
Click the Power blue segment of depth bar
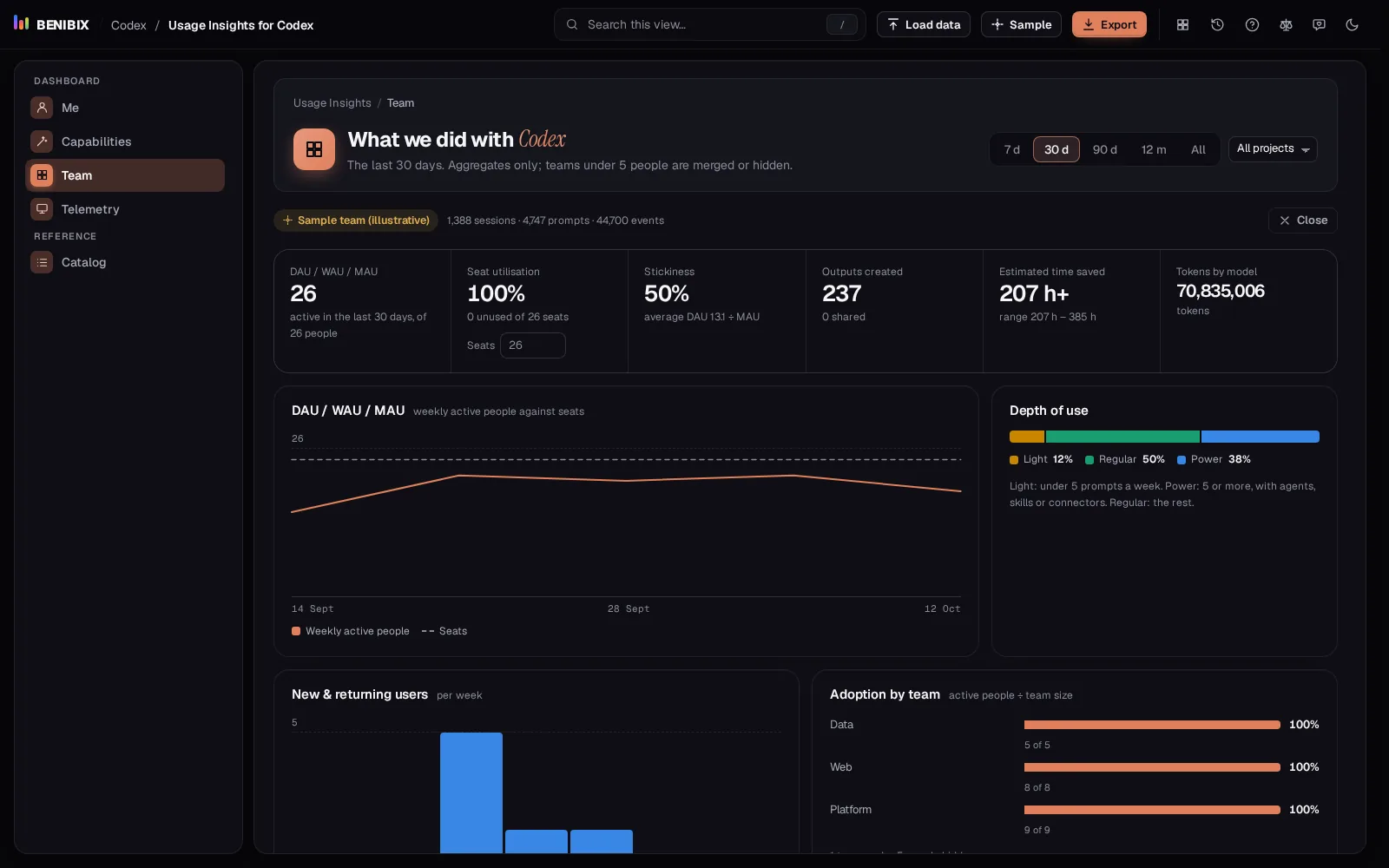[x=1261, y=437]
